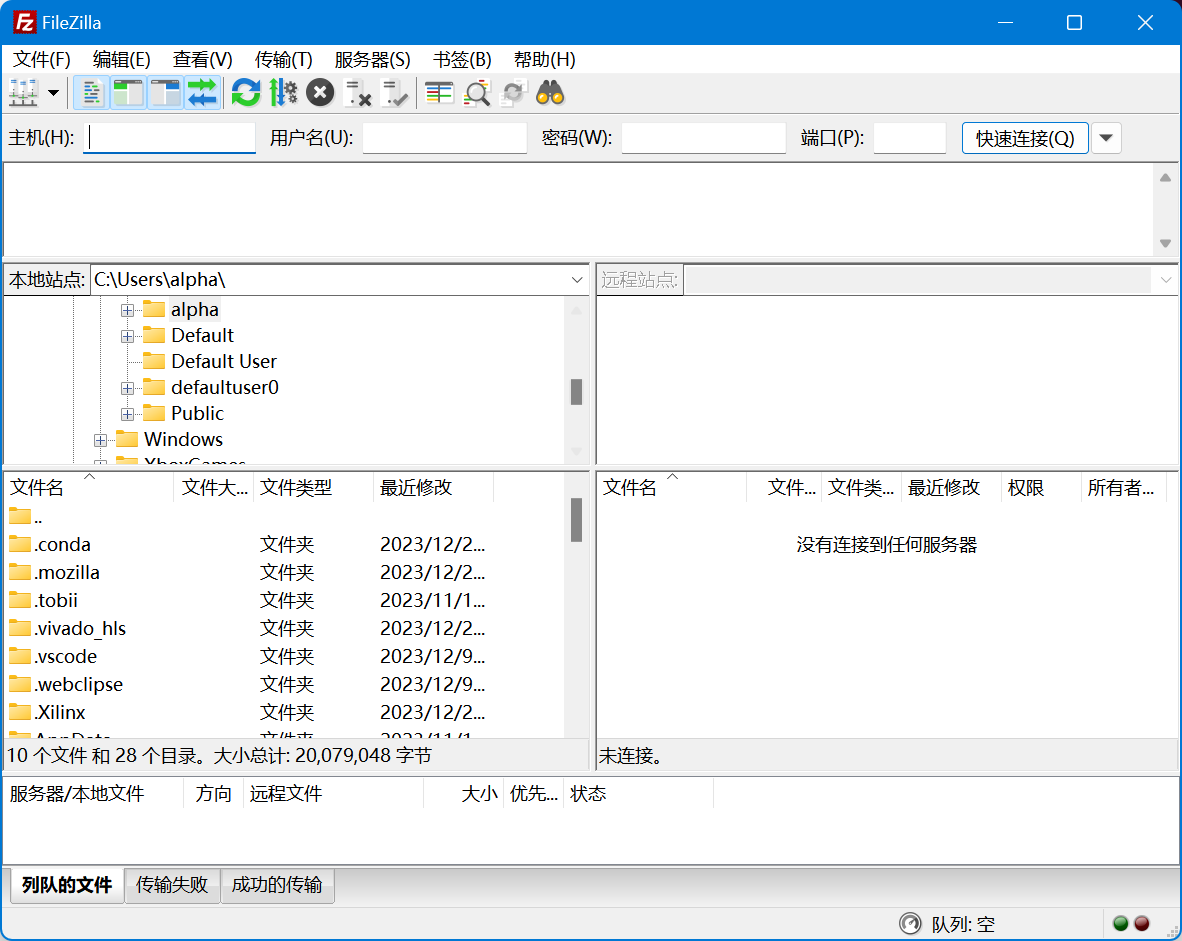The height and width of the screenshot is (941, 1182).
Task: Toggle transfer queue display
Action: tap(202, 93)
